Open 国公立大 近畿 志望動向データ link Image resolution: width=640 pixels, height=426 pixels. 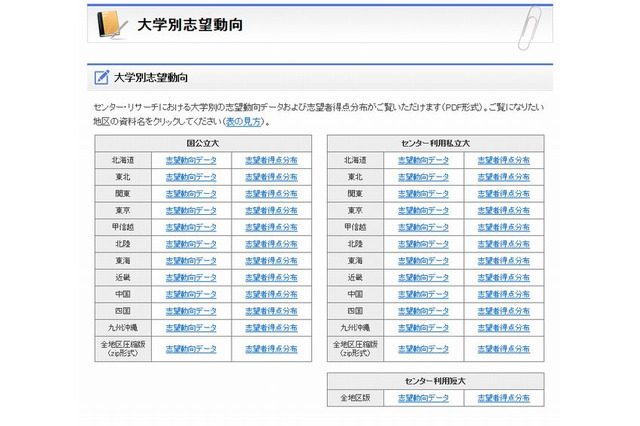191,277
